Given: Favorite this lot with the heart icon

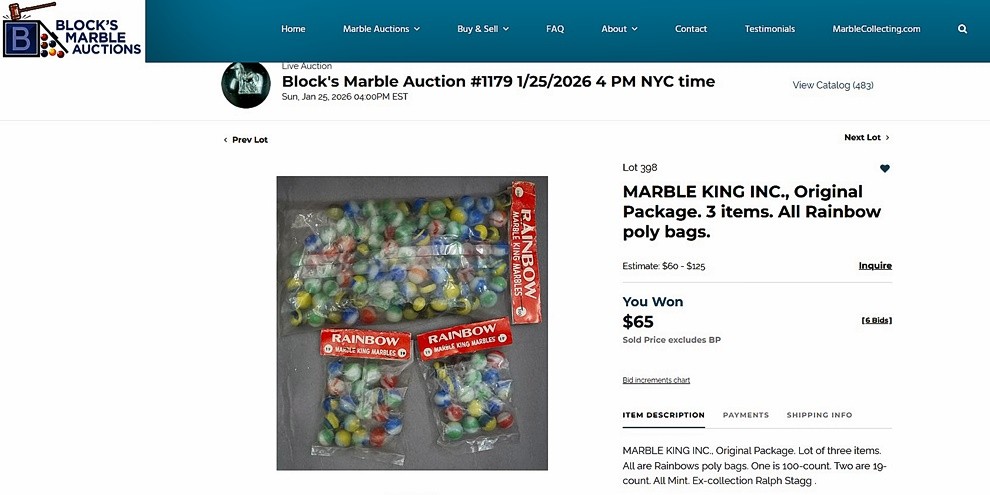Looking at the screenshot, I should pos(884,168).
